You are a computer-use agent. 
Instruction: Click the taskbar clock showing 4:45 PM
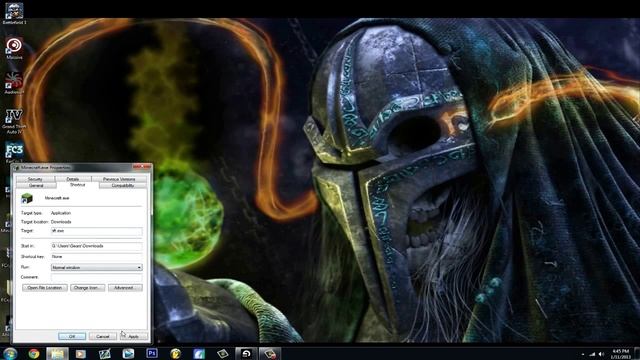[x=620, y=354]
